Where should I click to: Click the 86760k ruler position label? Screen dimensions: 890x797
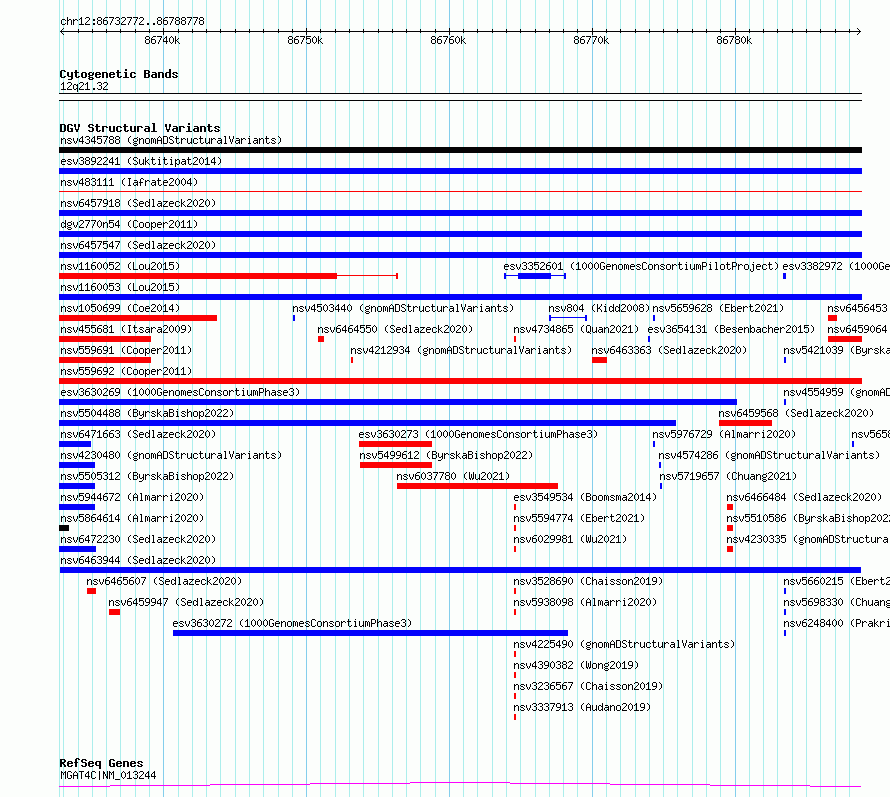coord(448,40)
